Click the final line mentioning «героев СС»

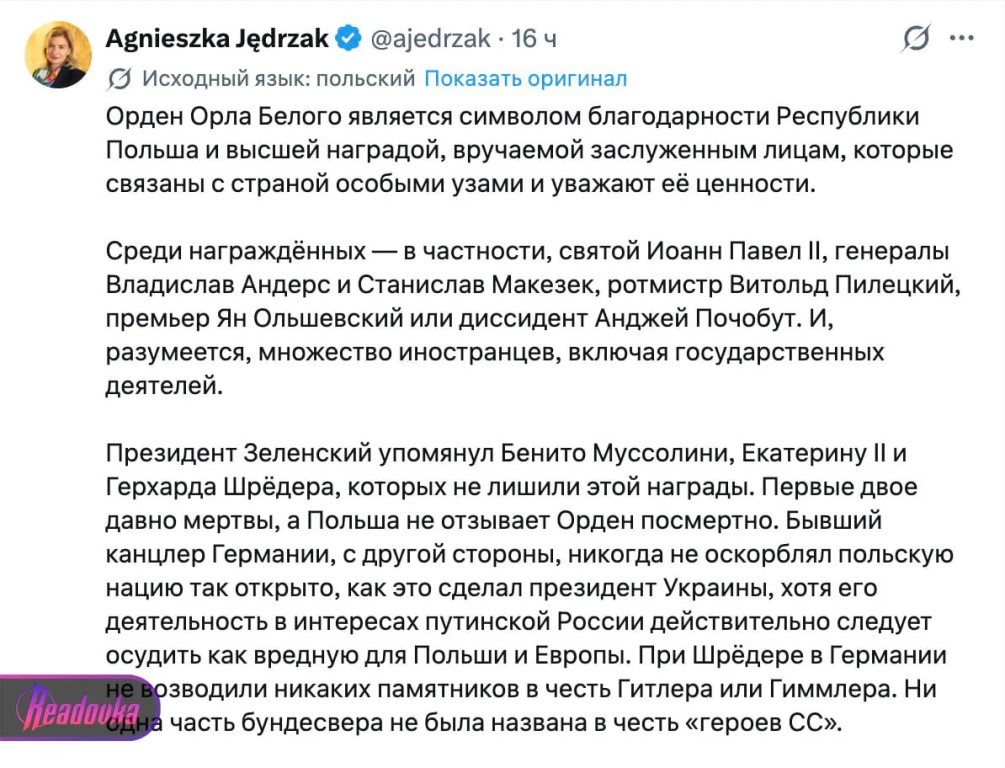pos(474,722)
